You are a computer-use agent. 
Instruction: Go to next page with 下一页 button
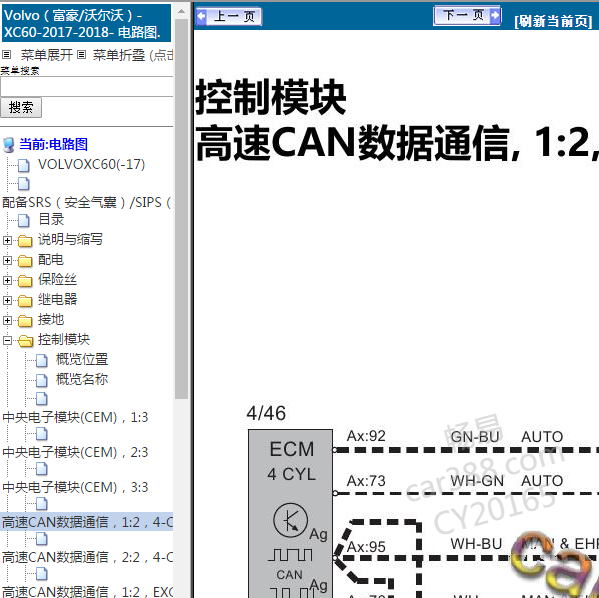467,16
